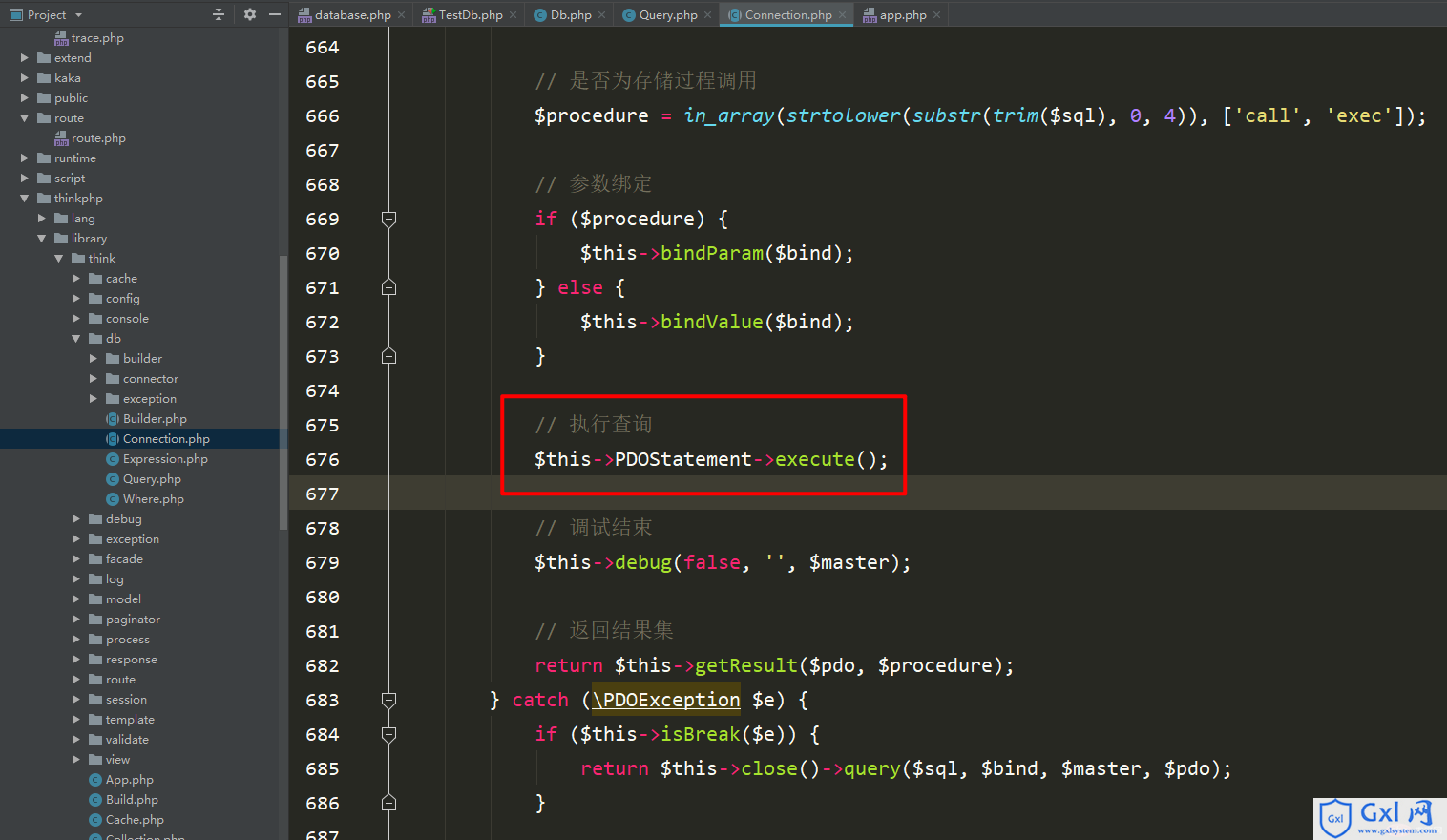This screenshot has height=840, width=1447.
Task: Collapse the library folder
Action: [42, 239]
